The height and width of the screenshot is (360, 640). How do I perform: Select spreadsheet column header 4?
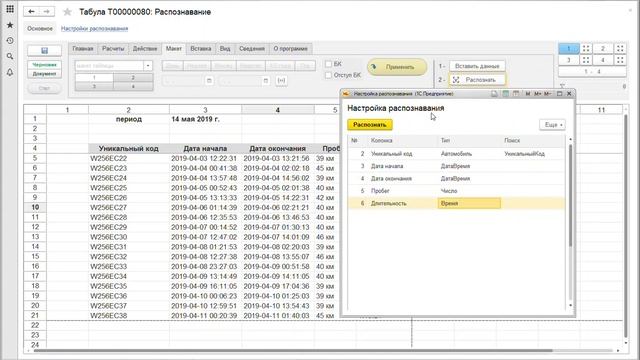coord(278,110)
